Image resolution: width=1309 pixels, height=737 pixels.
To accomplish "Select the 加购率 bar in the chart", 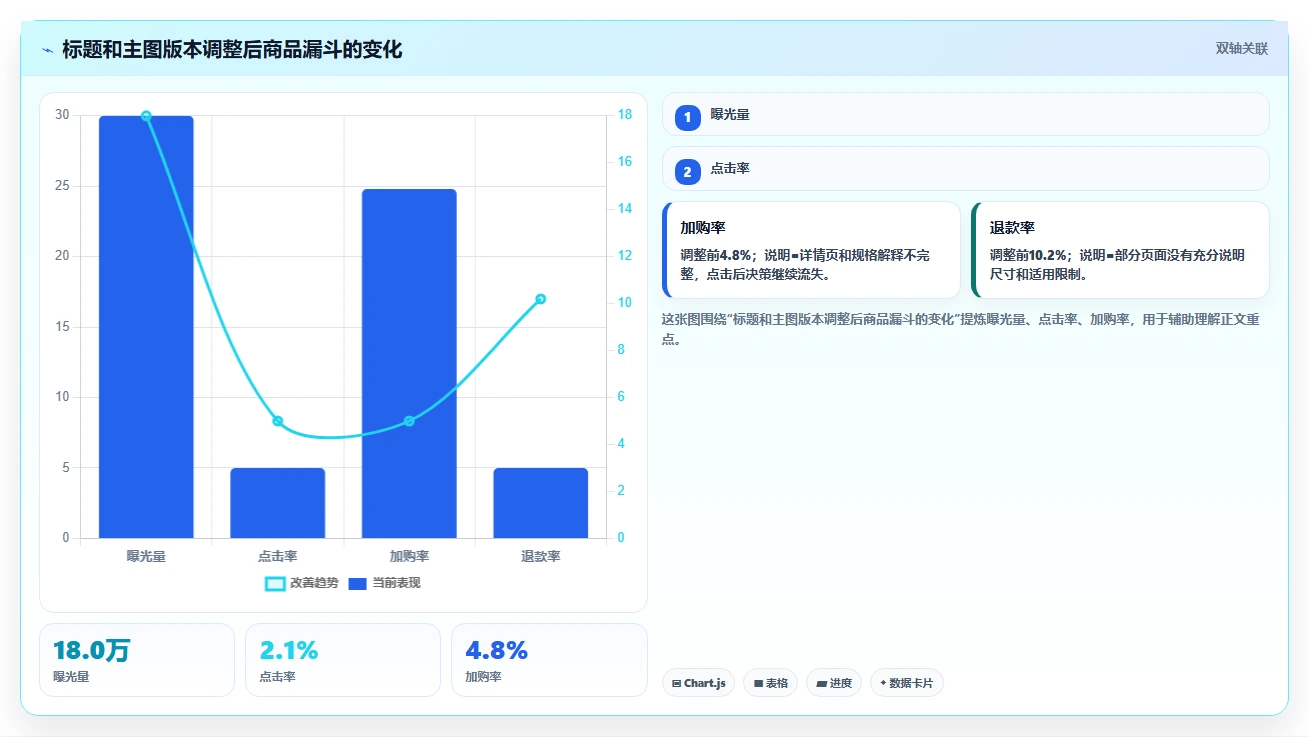I will pyautogui.click(x=409, y=364).
